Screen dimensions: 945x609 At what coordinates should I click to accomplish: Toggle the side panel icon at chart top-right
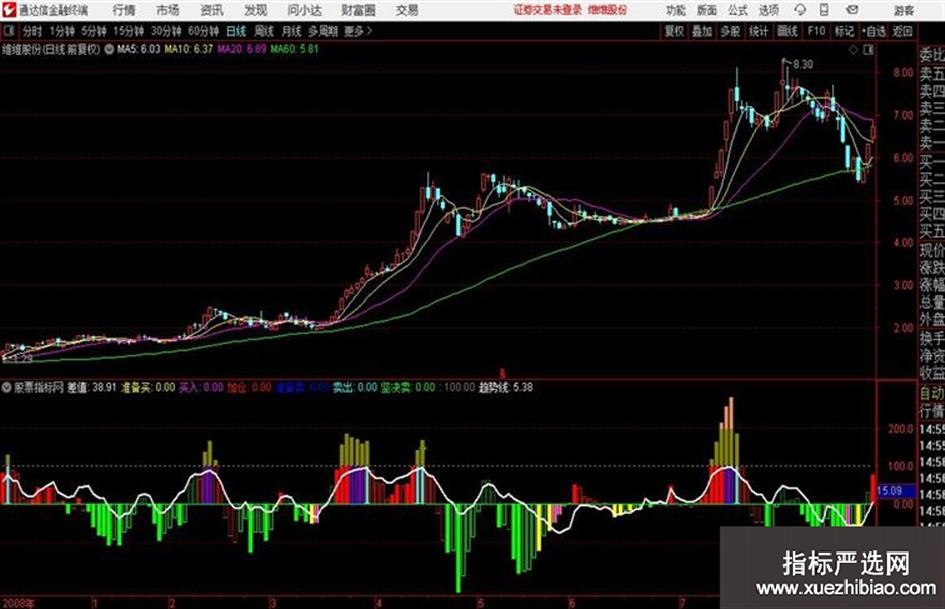[868, 50]
